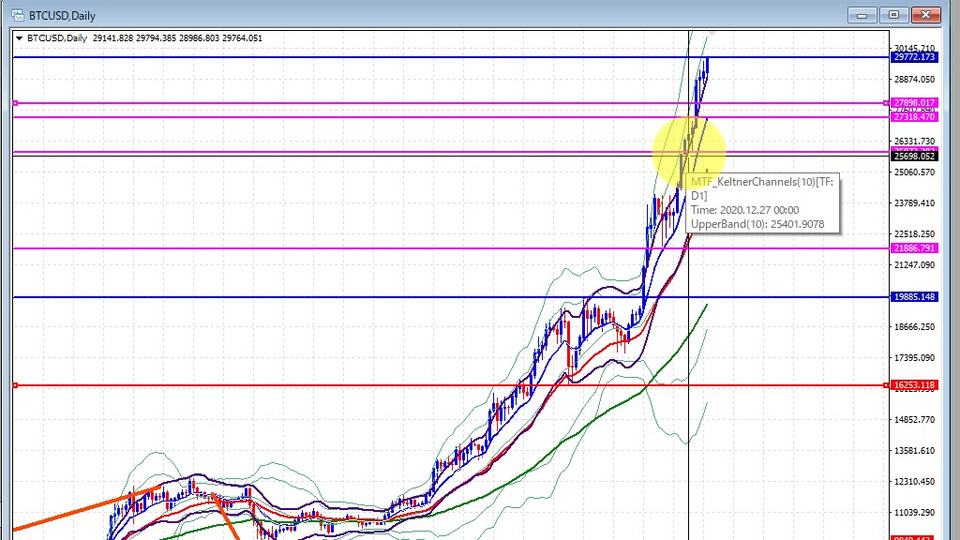Click the 30145.210 axis price
This screenshot has width=960, height=540.
[915, 48]
